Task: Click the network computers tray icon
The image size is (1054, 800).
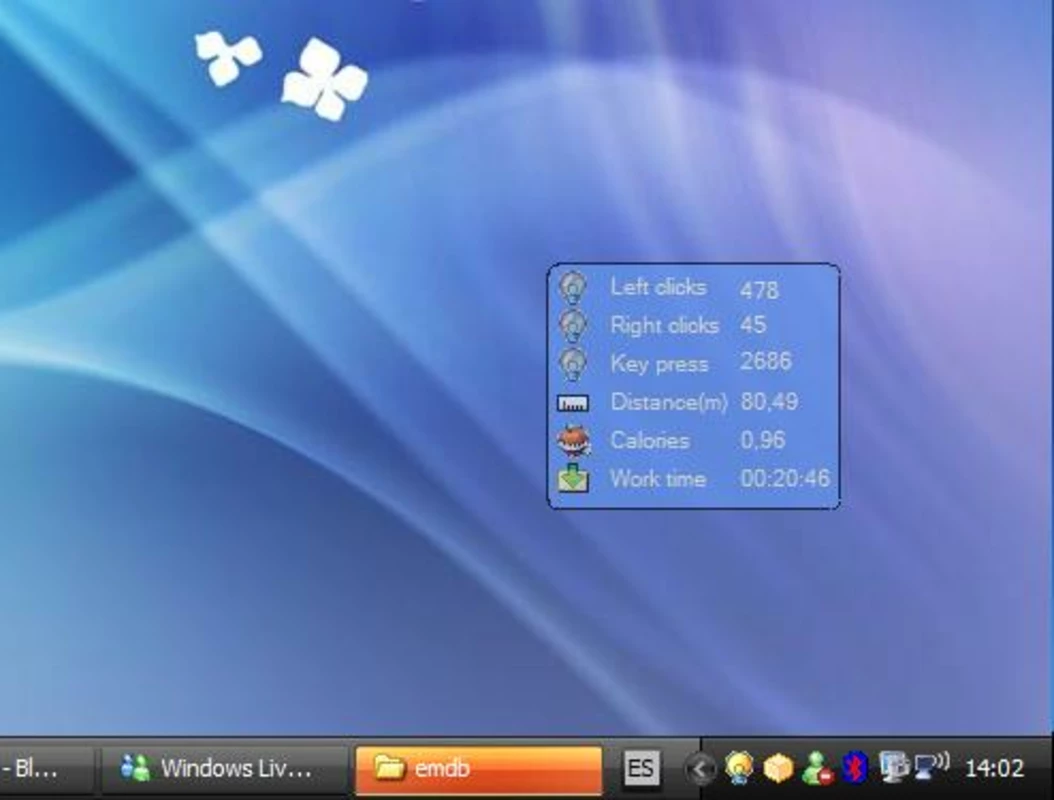Action: click(893, 767)
